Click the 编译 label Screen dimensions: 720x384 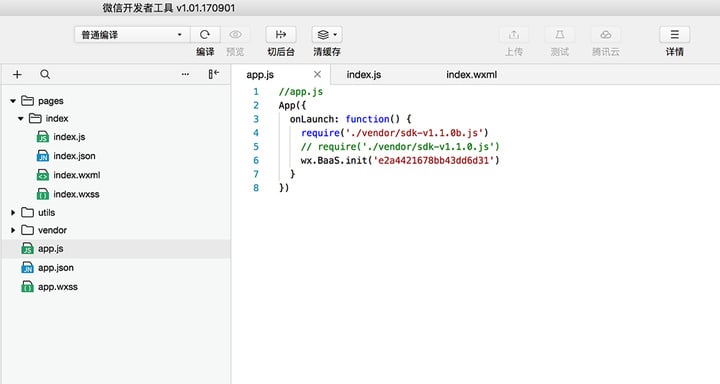click(x=205, y=52)
